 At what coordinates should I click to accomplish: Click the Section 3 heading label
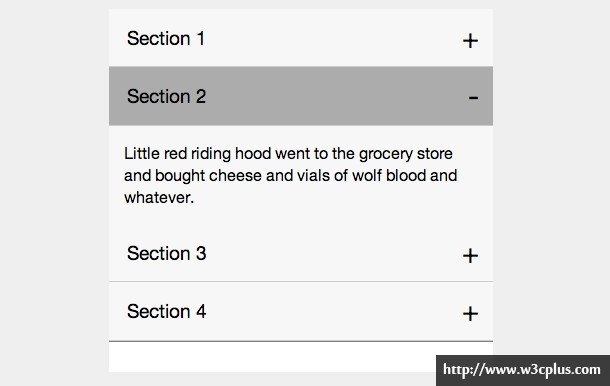166,253
